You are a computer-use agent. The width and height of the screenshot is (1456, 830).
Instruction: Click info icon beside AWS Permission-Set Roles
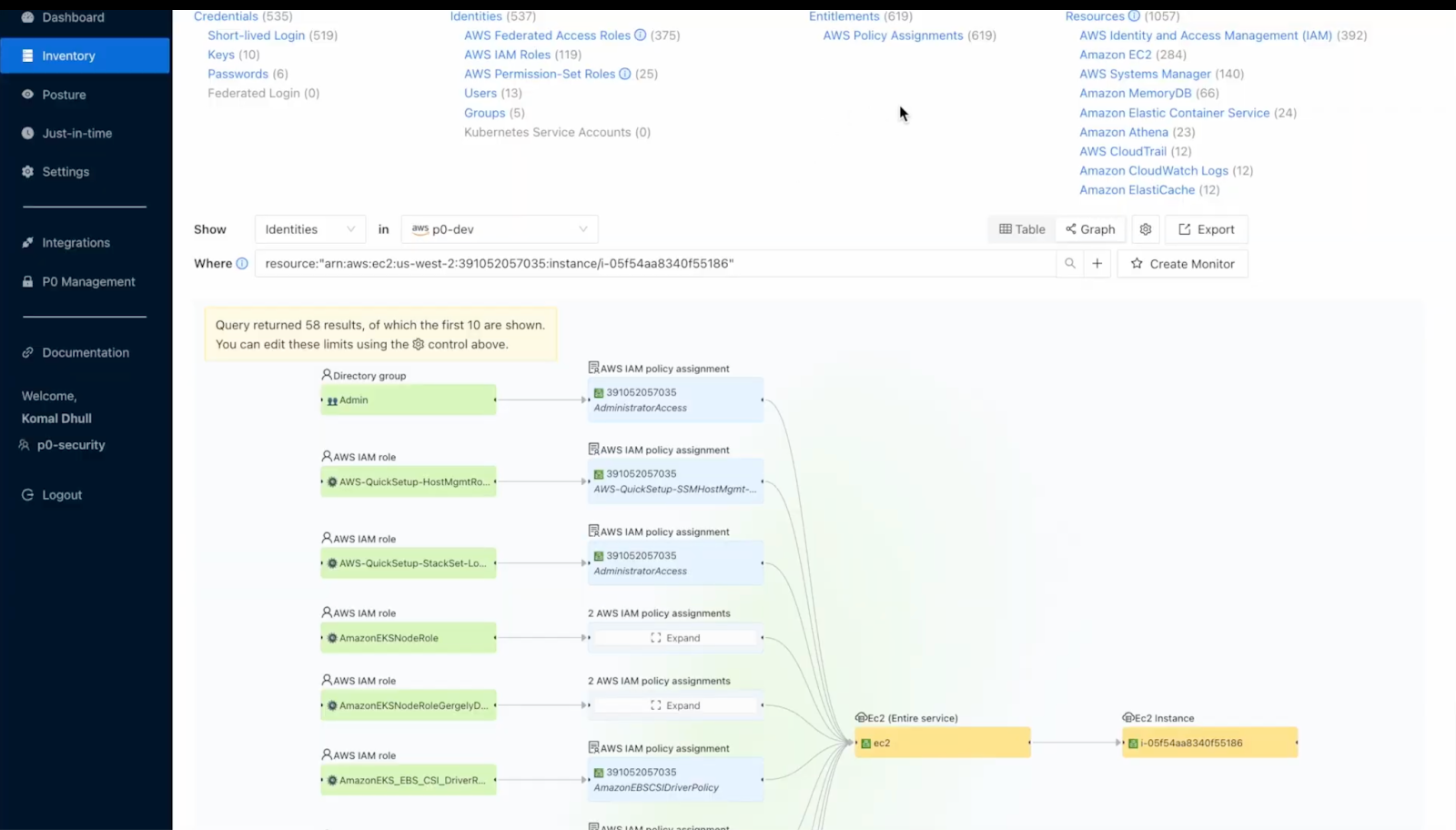pyautogui.click(x=625, y=74)
